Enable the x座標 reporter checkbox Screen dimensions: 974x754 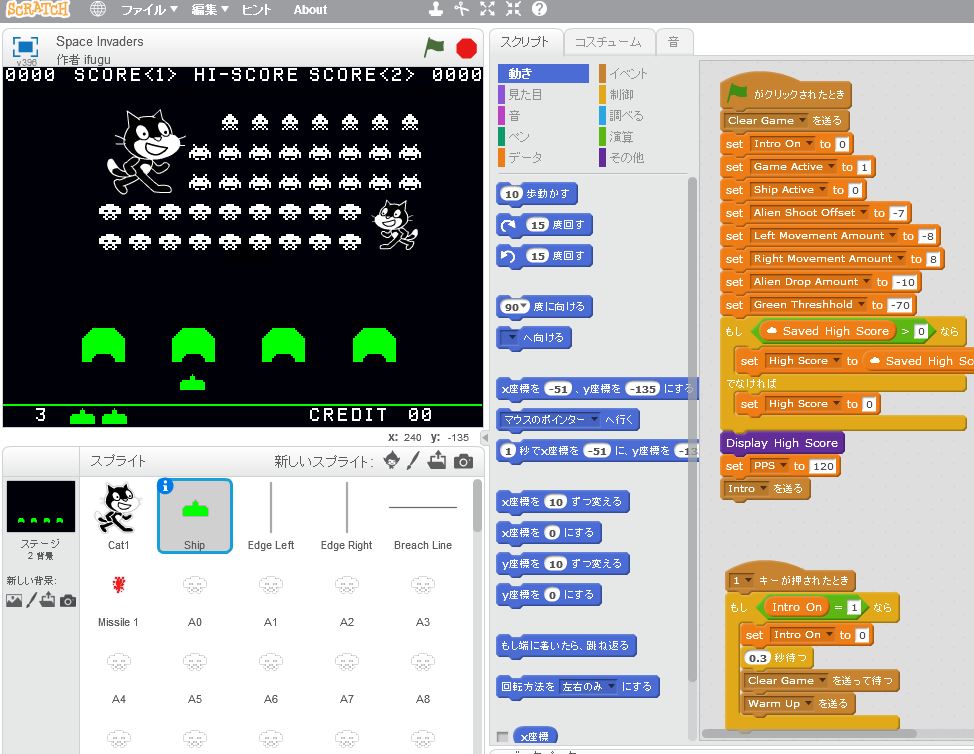[x=503, y=737]
